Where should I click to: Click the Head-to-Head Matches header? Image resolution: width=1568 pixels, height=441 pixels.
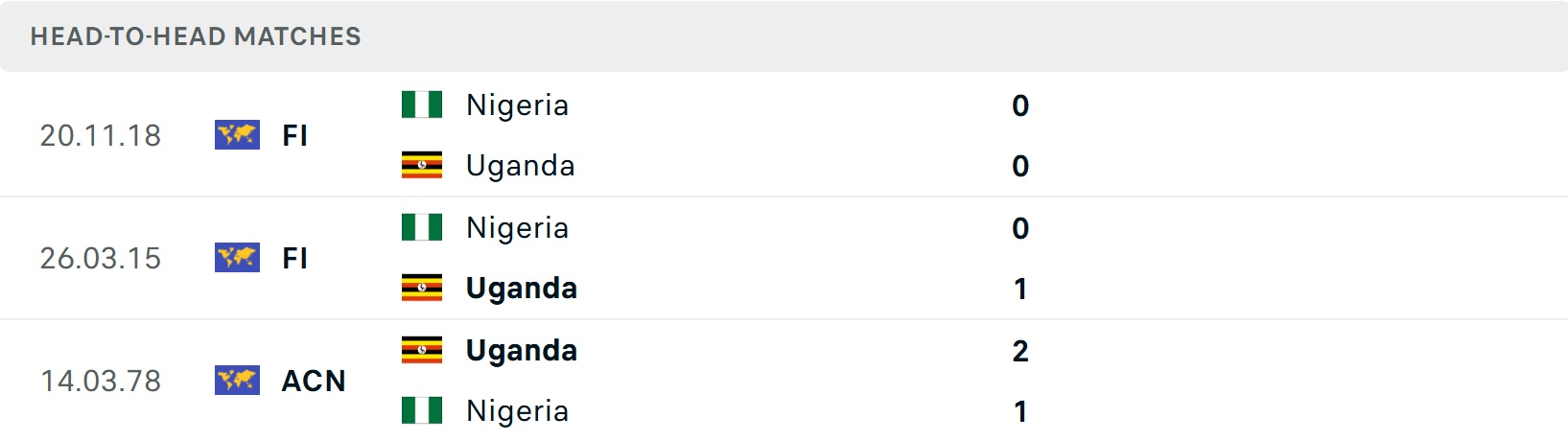(196, 36)
